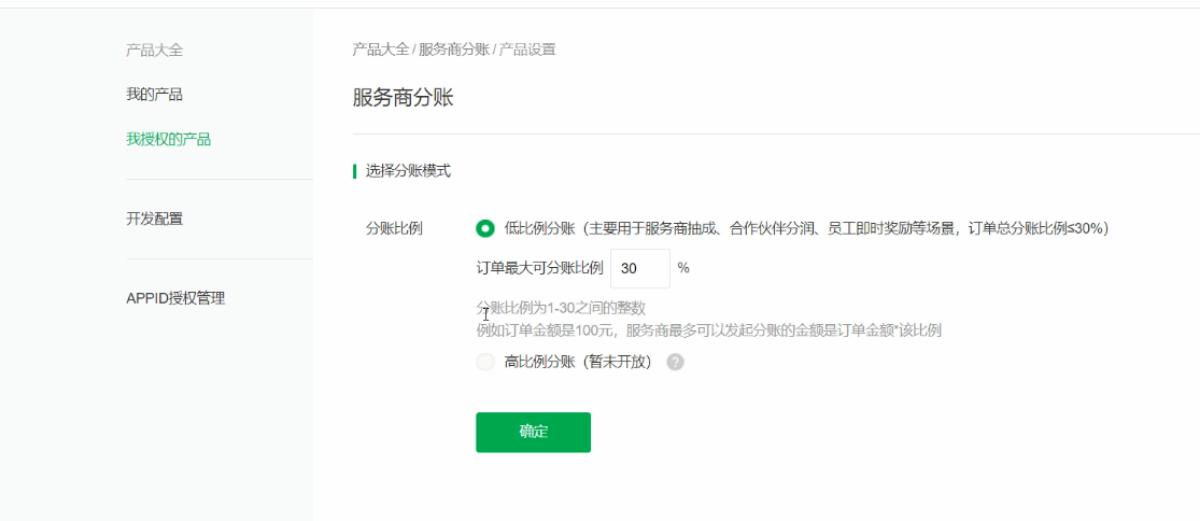Click the 产品大全 breadcrumb link
1201x521 pixels.
[380, 49]
